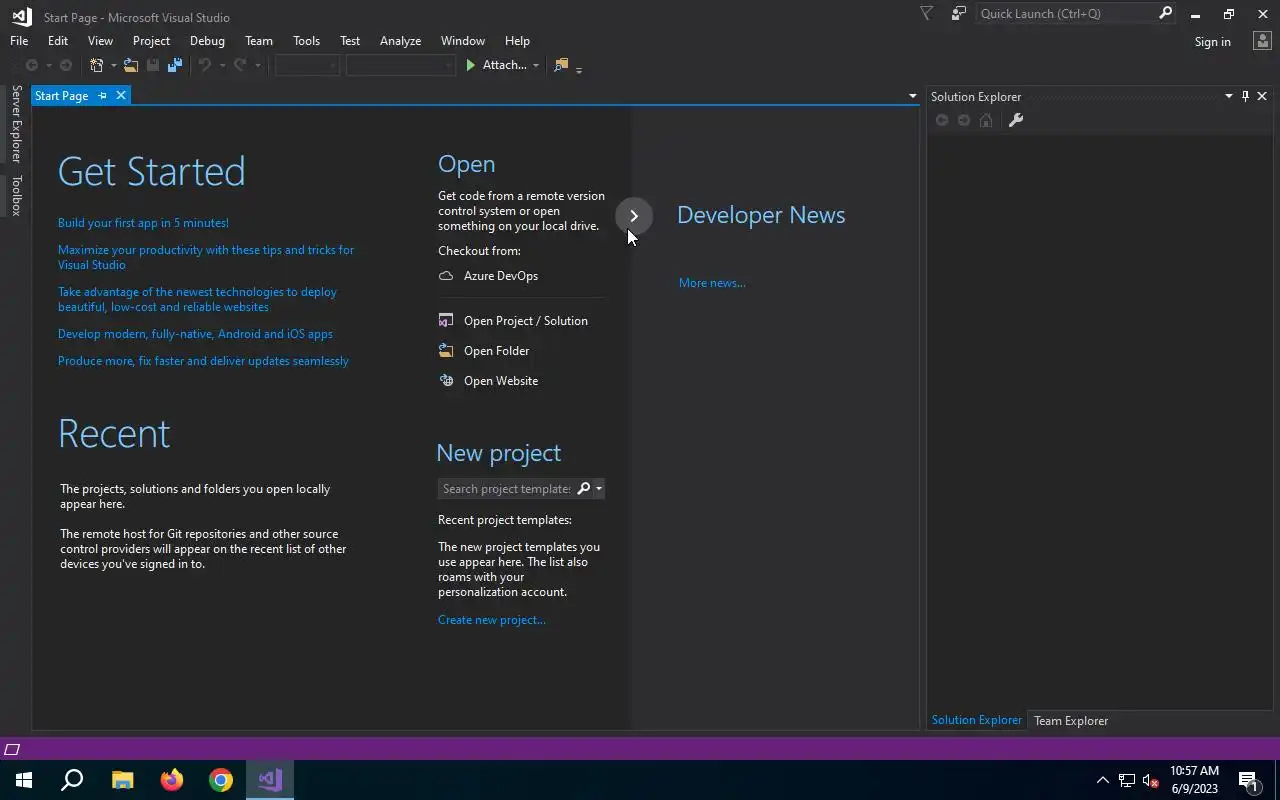Open the Tools menu

[306, 41]
